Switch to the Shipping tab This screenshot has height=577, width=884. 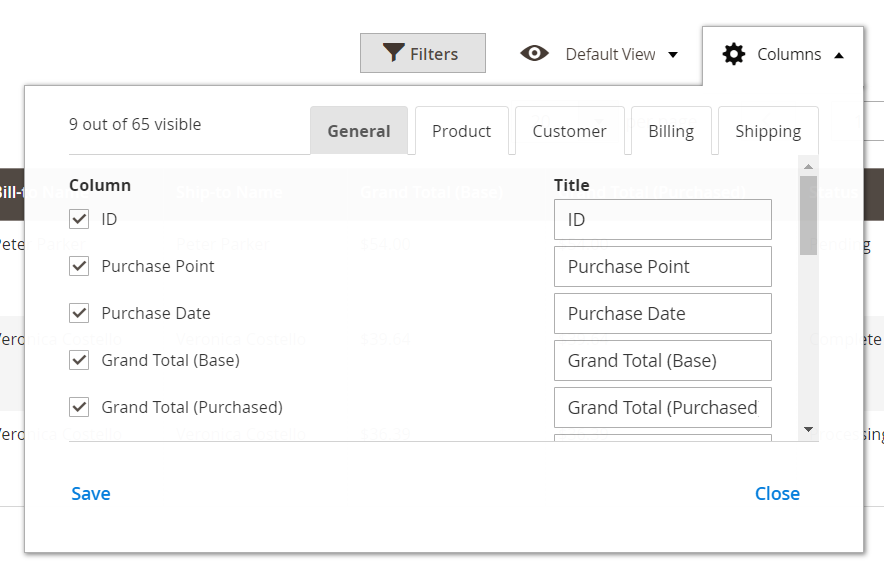[x=768, y=131]
